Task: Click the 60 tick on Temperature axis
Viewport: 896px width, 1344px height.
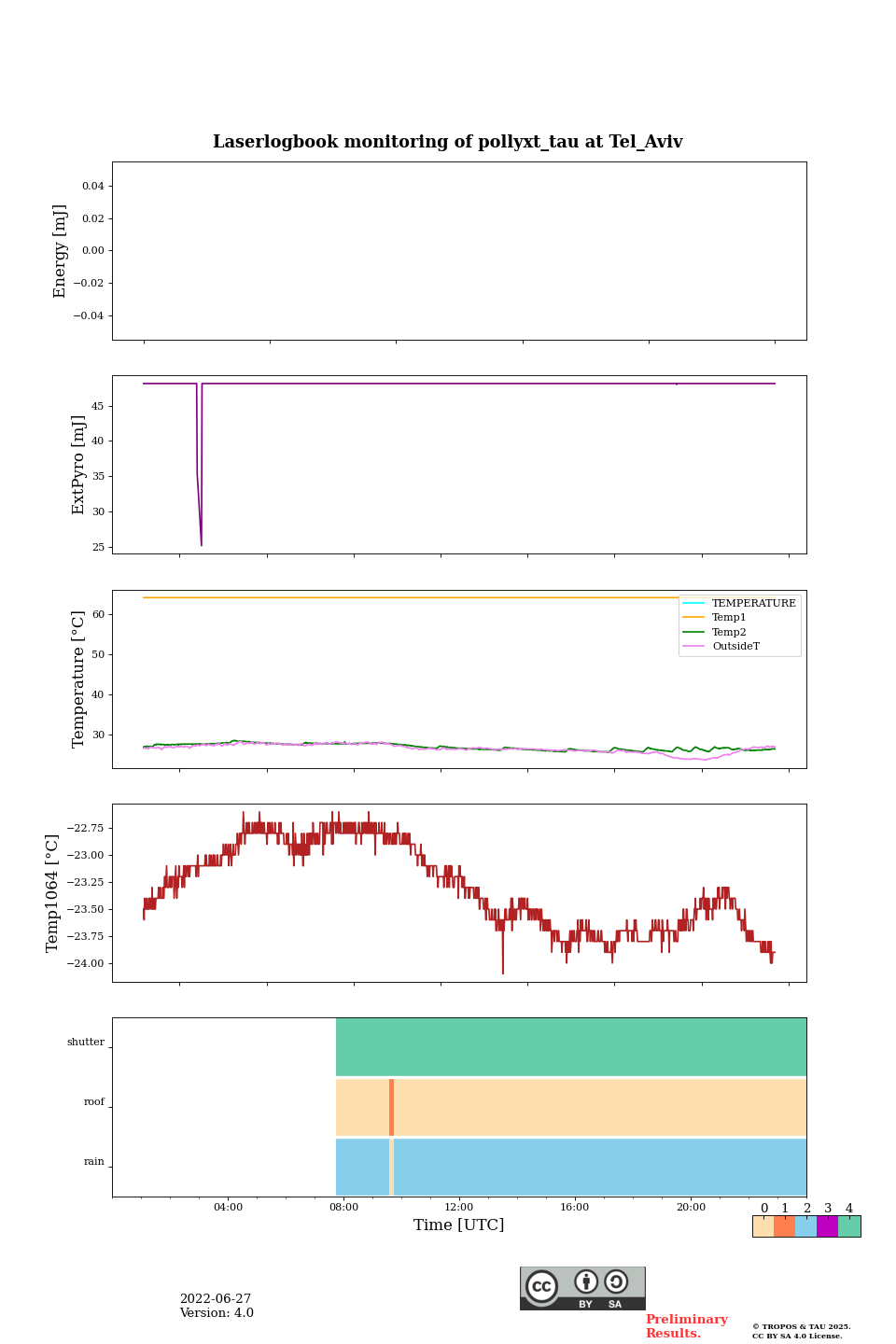Action: coord(98,614)
